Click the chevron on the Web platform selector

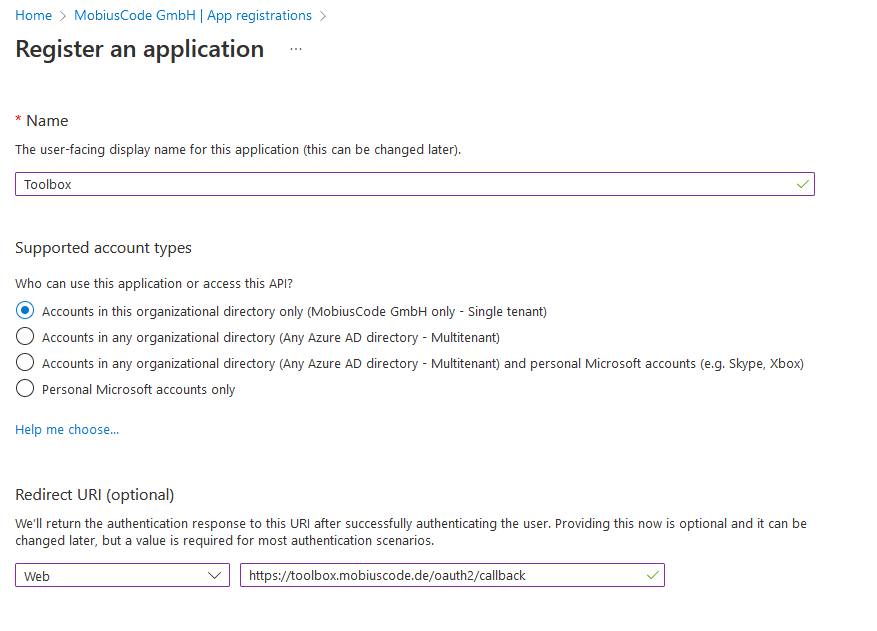214,575
